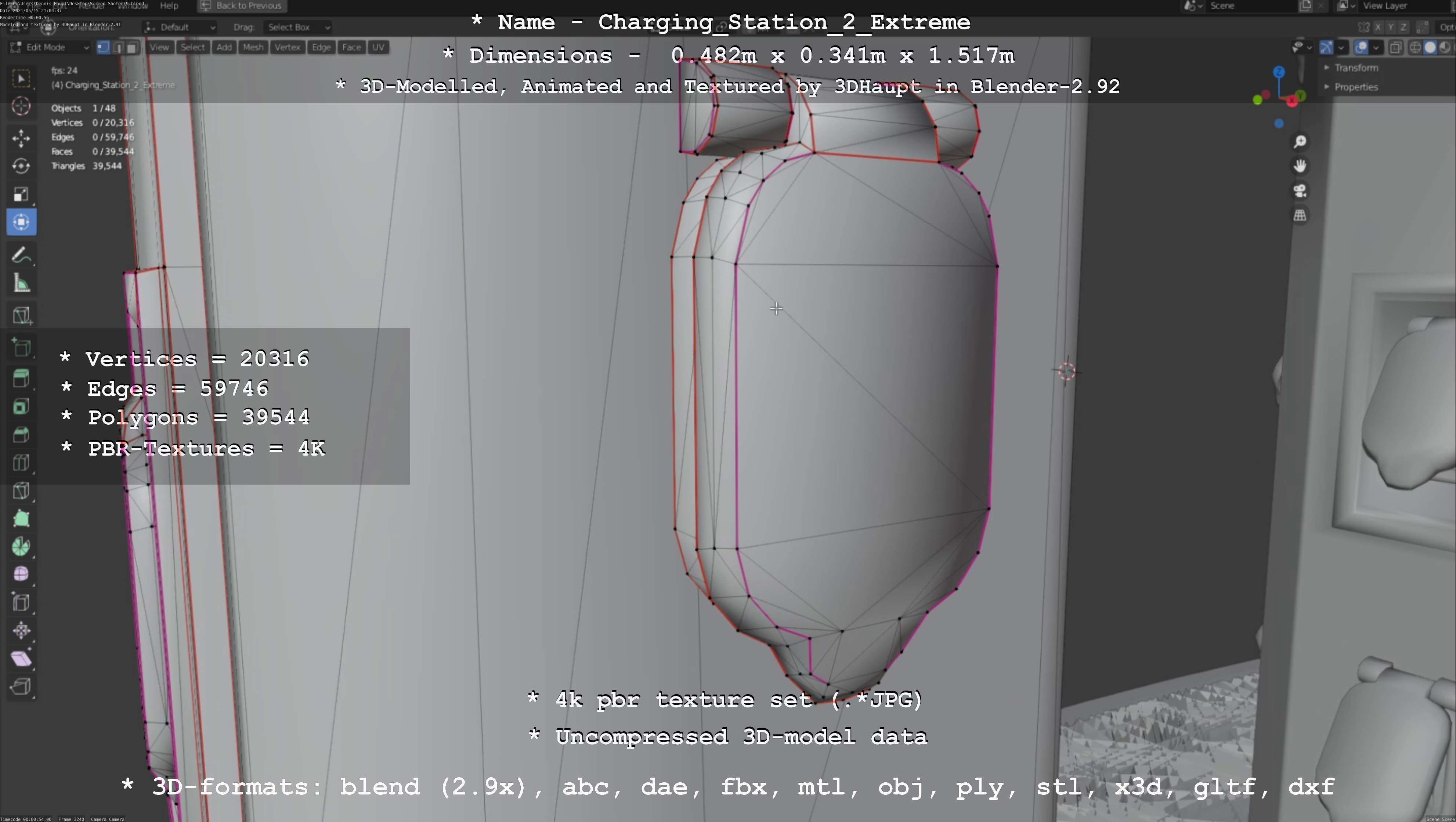This screenshot has width=1456, height=822.
Task: Activate the 3D Cursor tool
Action: (21, 106)
